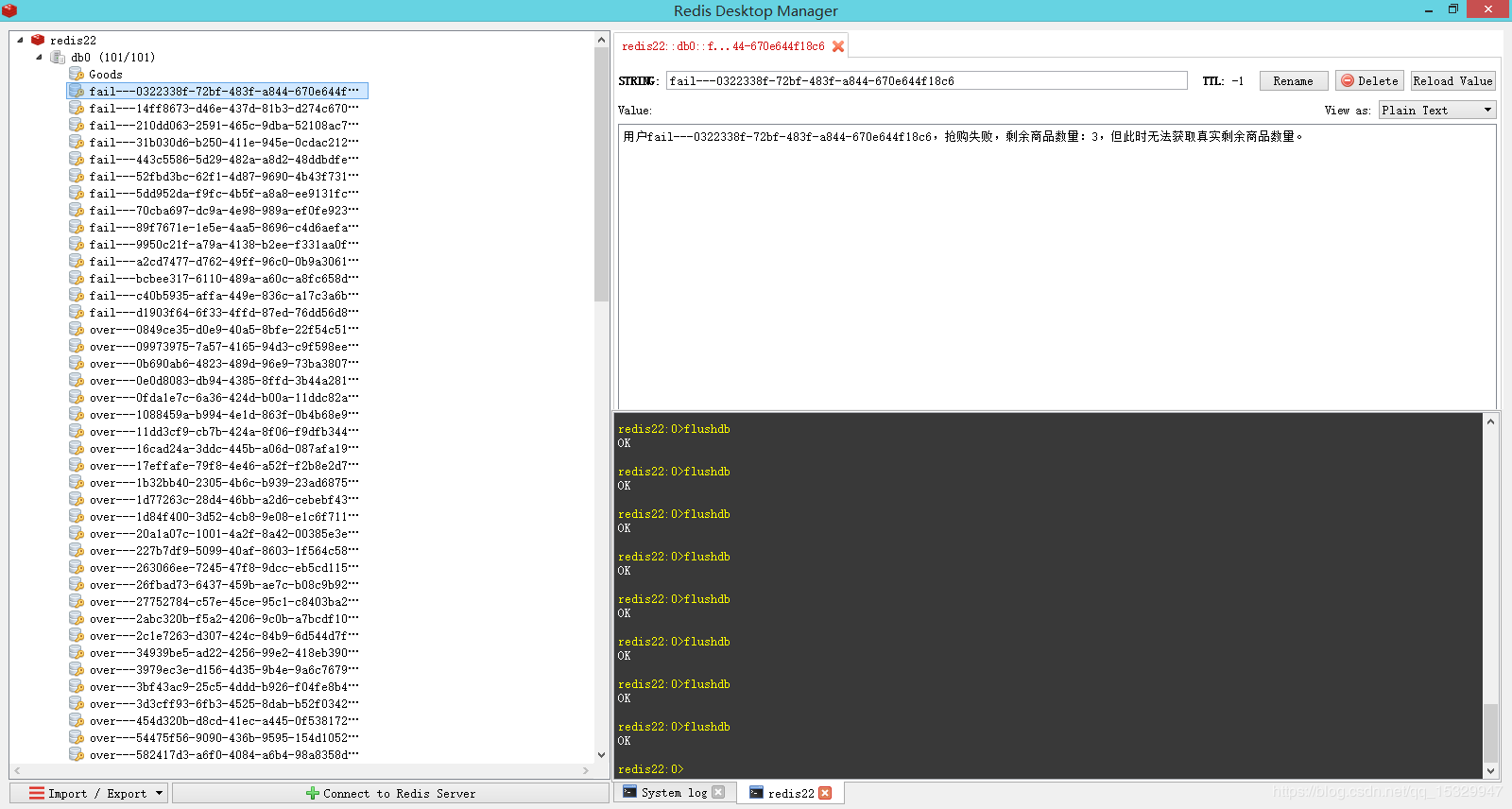
Task: Click the key tree horizontal scroll right arrow
Action: pyautogui.click(x=586, y=770)
